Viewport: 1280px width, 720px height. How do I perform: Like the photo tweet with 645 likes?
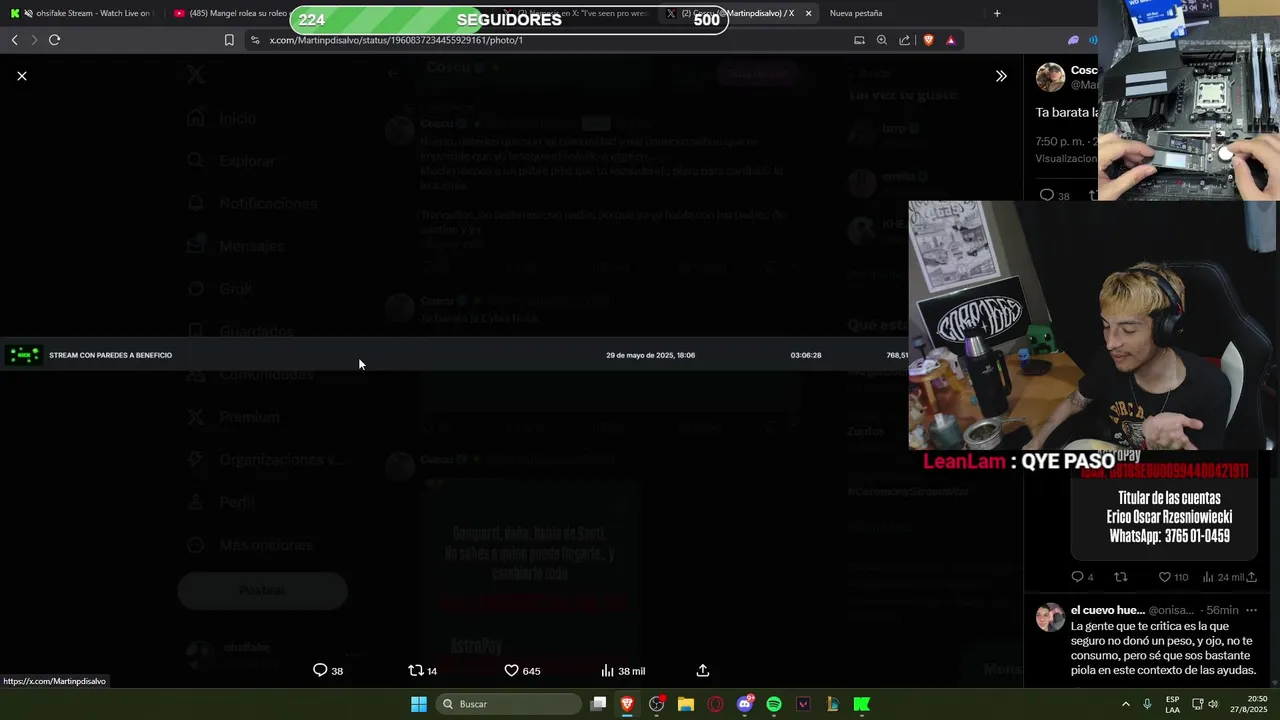[522, 671]
